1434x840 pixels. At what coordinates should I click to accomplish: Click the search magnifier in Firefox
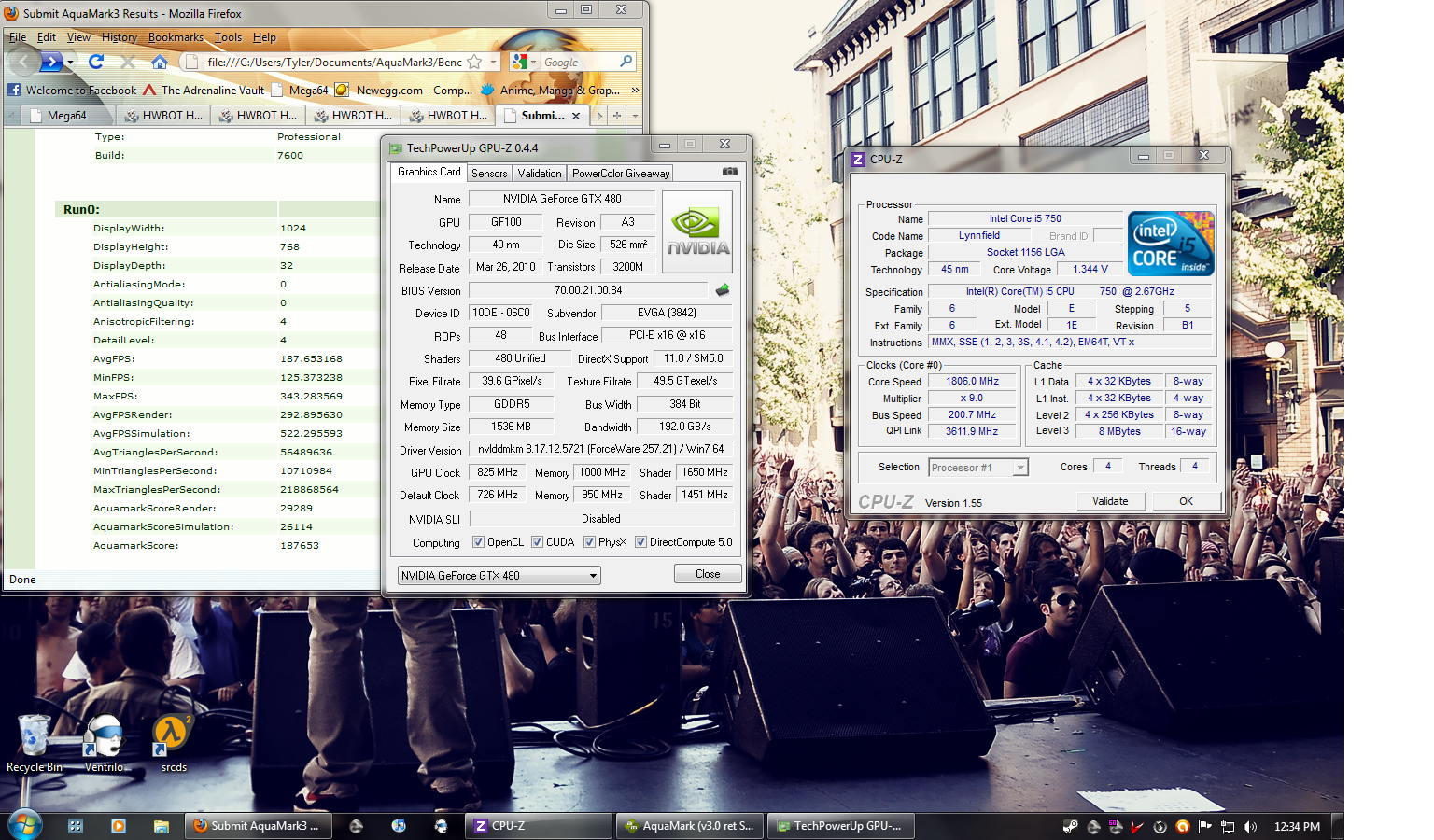[626, 62]
